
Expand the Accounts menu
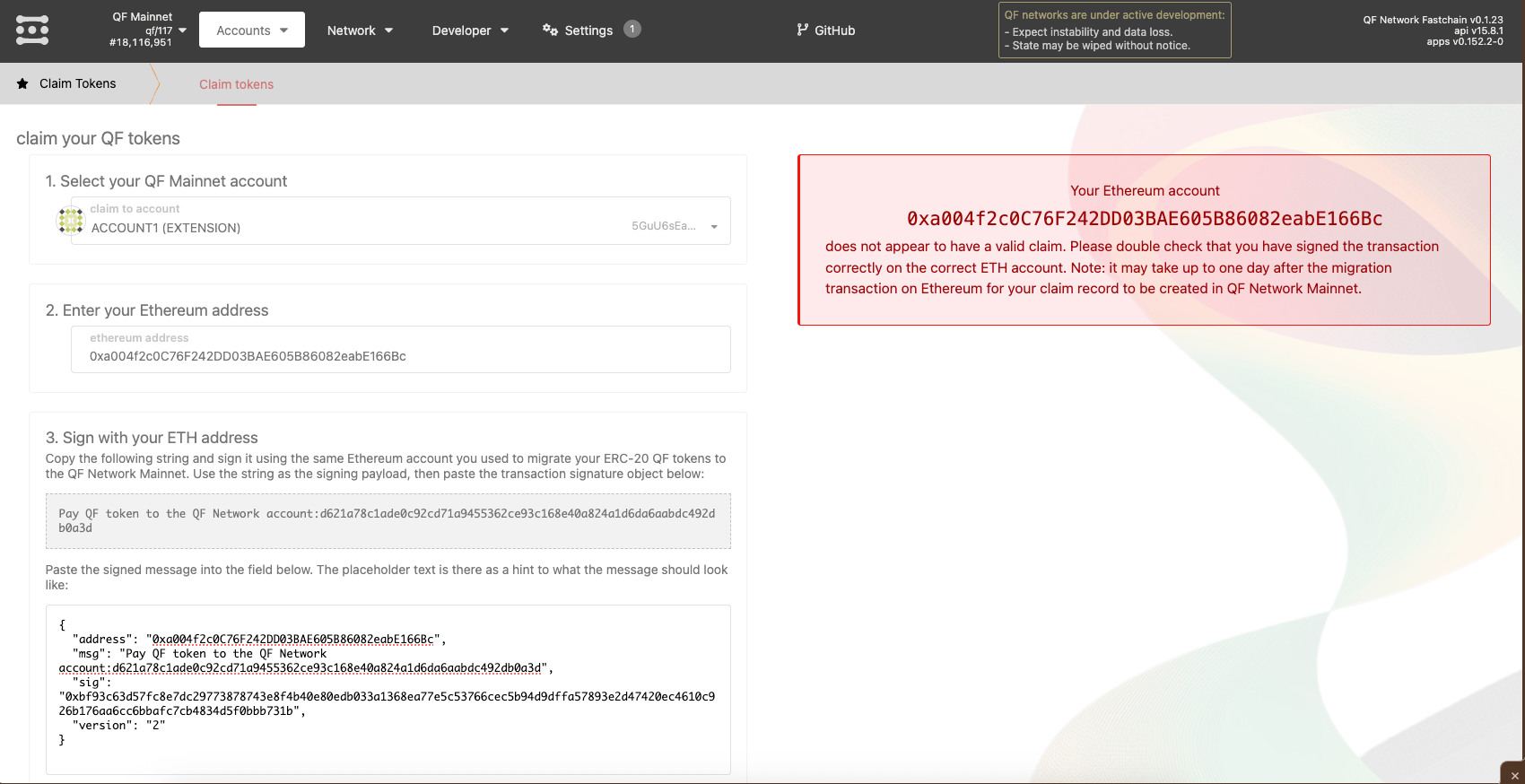(252, 30)
